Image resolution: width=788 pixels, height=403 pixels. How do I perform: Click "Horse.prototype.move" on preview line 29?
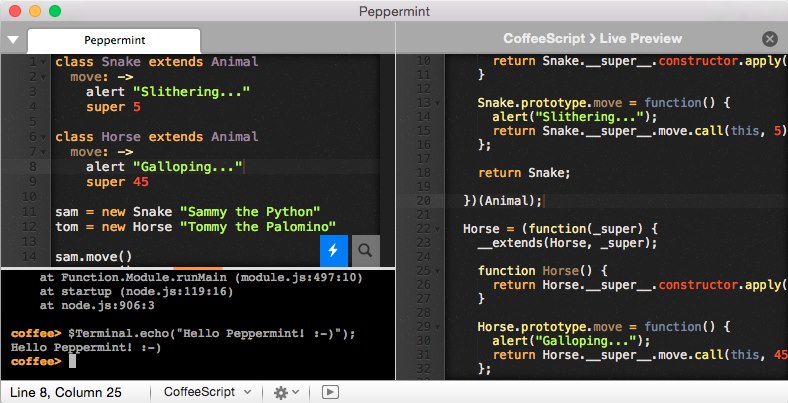[x=550, y=327]
